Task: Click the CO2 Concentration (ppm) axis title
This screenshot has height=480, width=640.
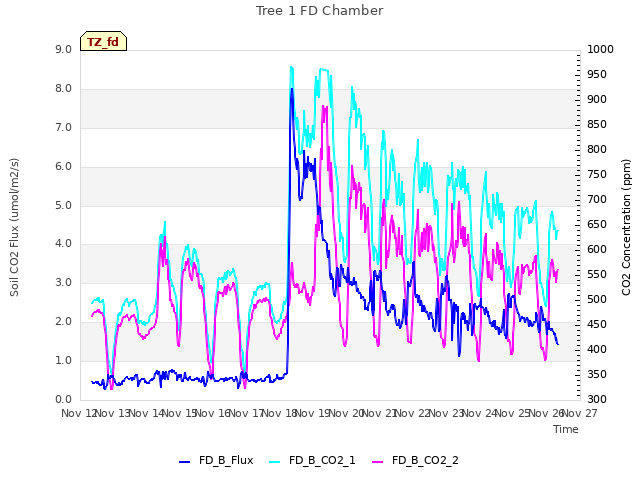Action: pyautogui.click(x=626, y=227)
